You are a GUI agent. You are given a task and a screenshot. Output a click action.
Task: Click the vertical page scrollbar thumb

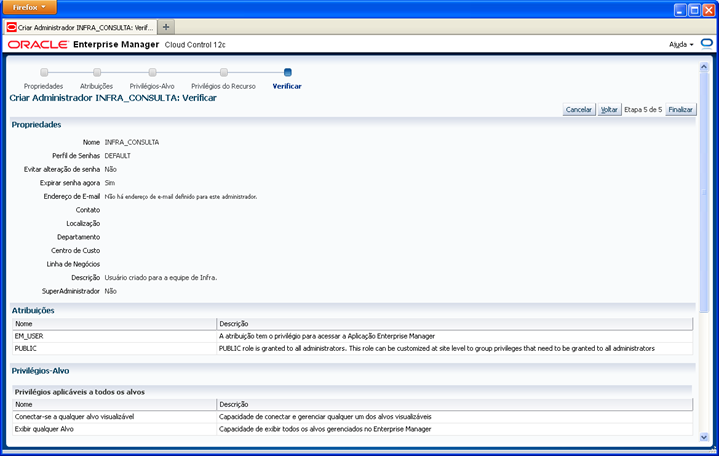click(x=704, y=193)
